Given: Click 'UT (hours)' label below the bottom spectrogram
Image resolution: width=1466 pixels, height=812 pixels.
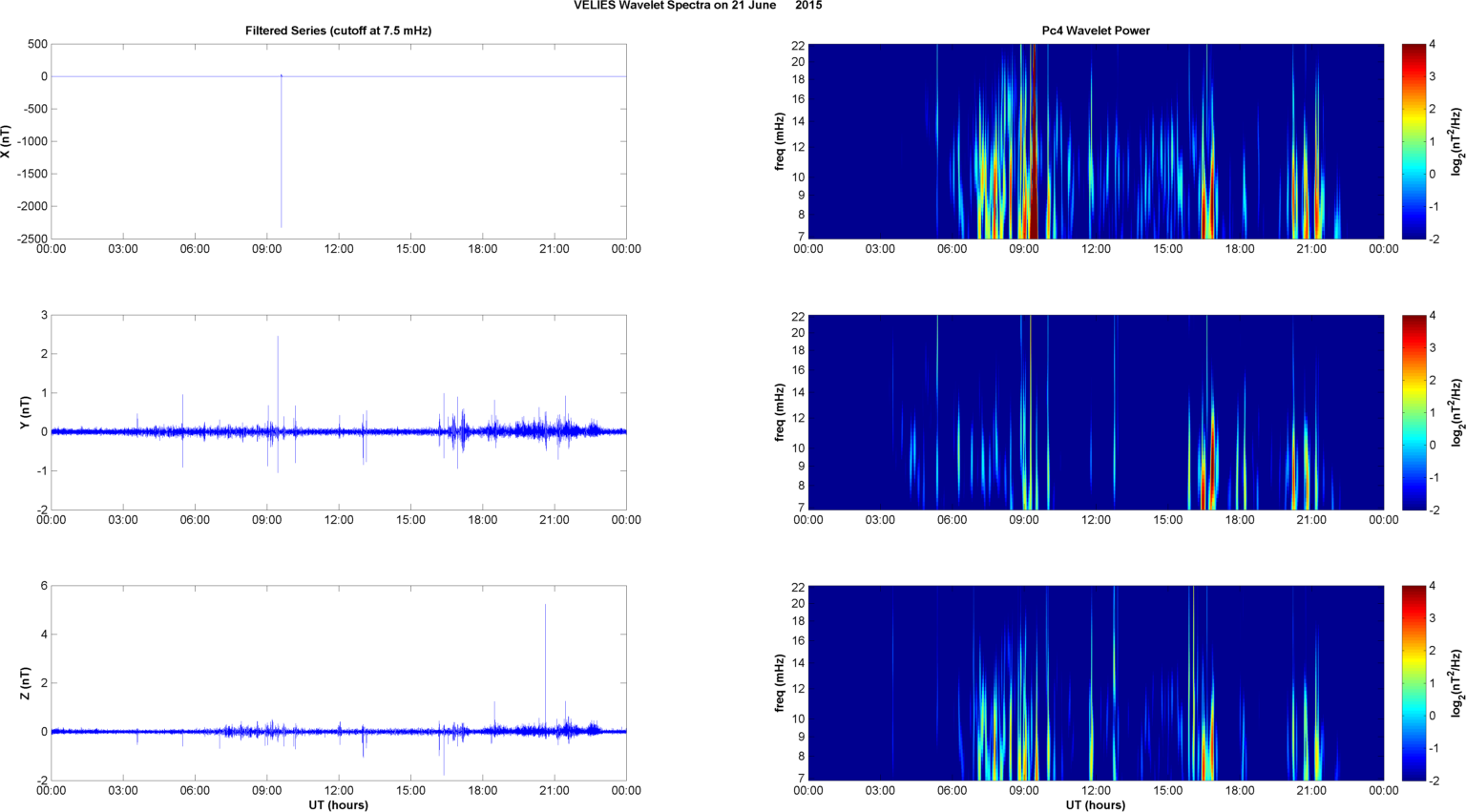Looking at the screenshot, I should [1095, 804].
